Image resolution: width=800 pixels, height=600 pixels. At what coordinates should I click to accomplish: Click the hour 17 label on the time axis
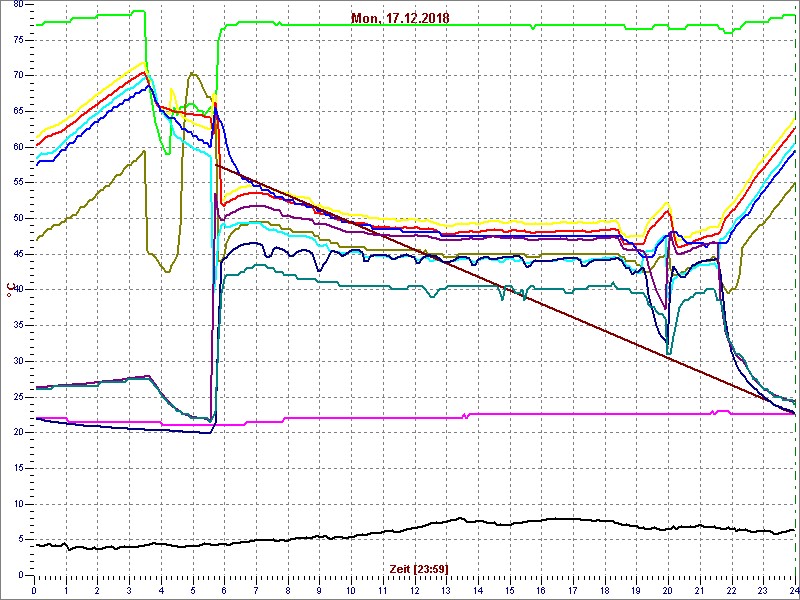(573, 589)
